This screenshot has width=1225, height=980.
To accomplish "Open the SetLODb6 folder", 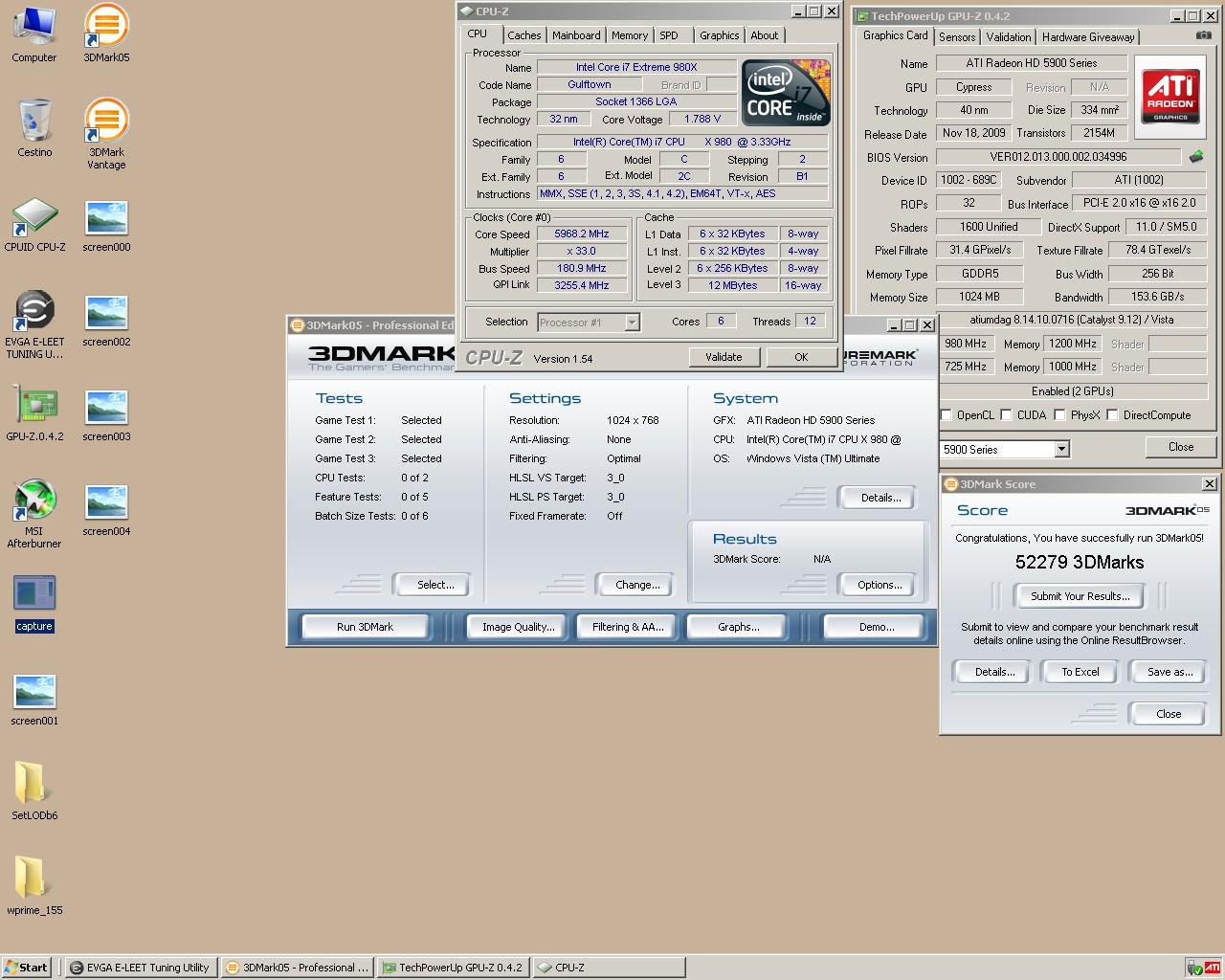I will point(34,791).
